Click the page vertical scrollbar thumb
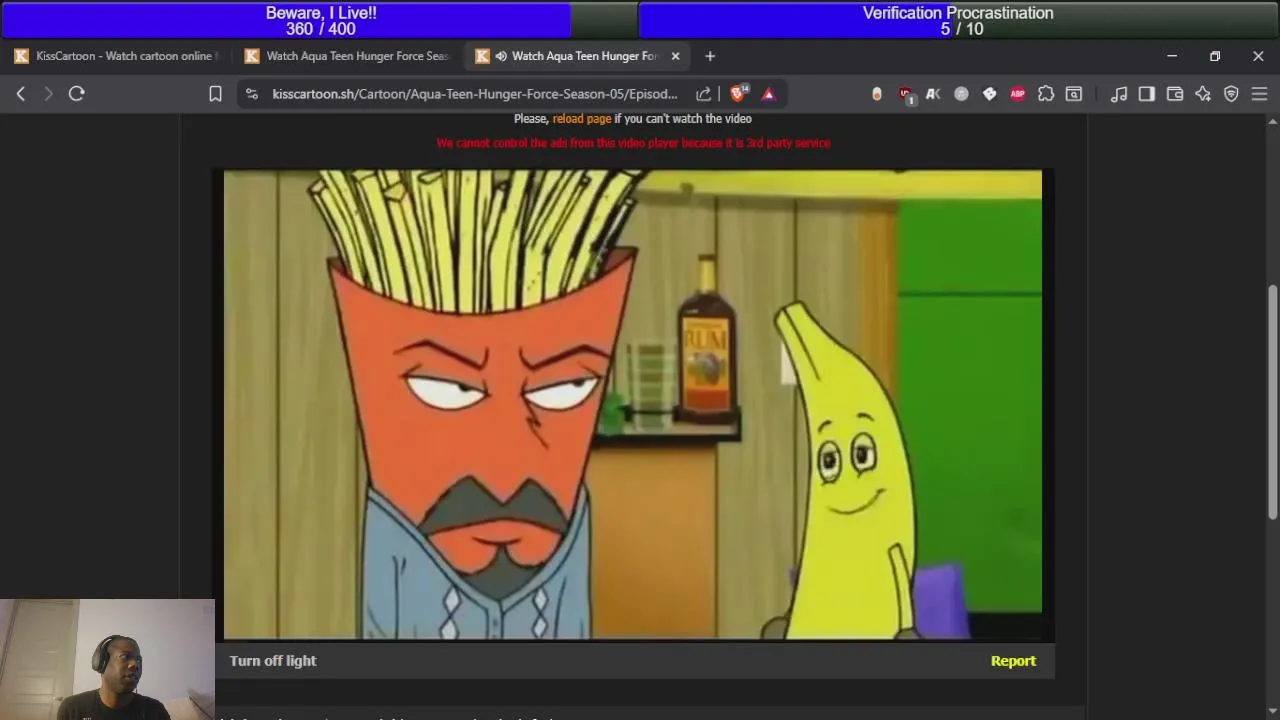The image size is (1280, 720). pyautogui.click(x=1273, y=402)
